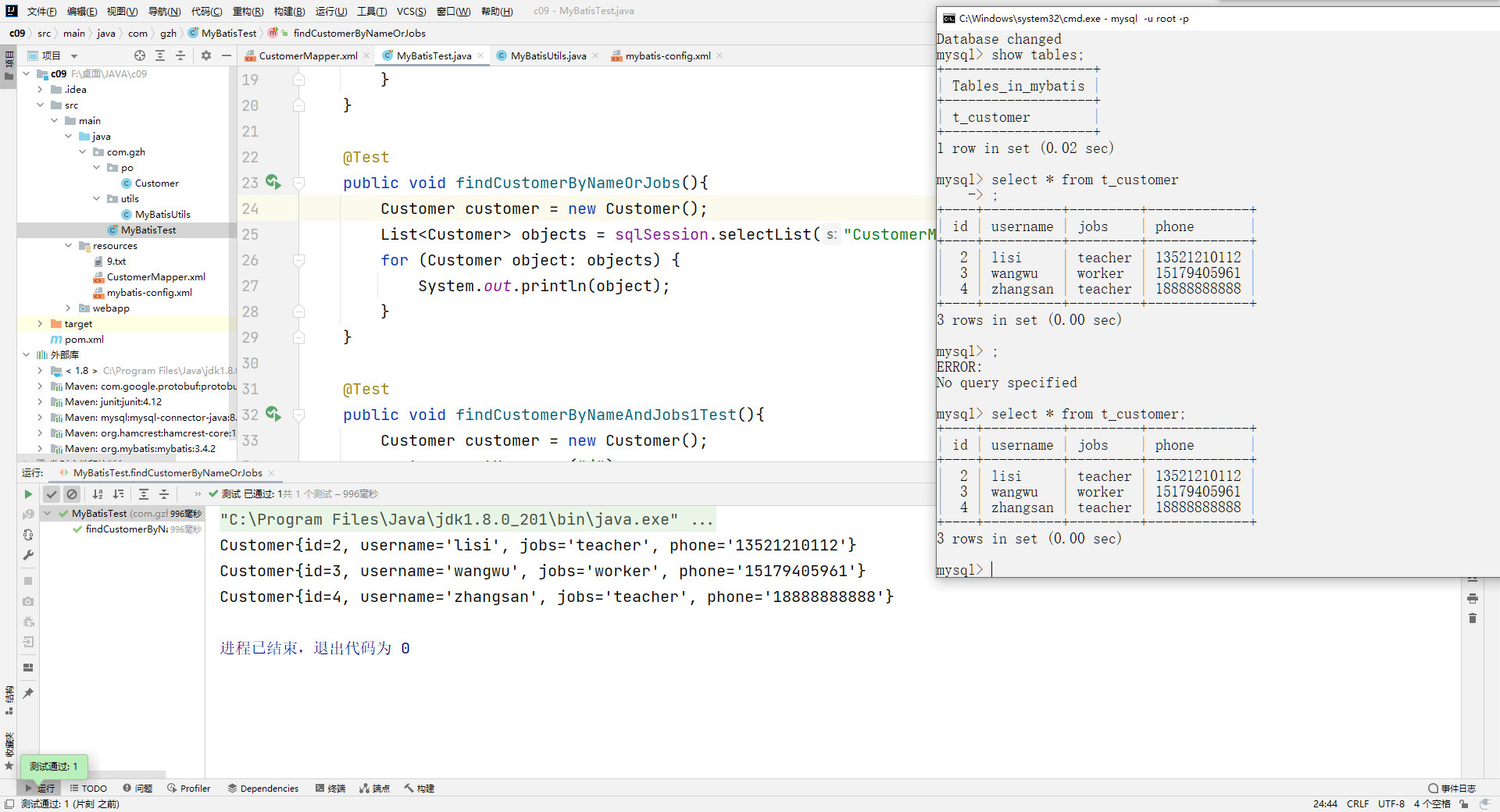Screen dimensions: 1500x812
Task: Open the Edit (编辑) menu
Action: [82, 11]
